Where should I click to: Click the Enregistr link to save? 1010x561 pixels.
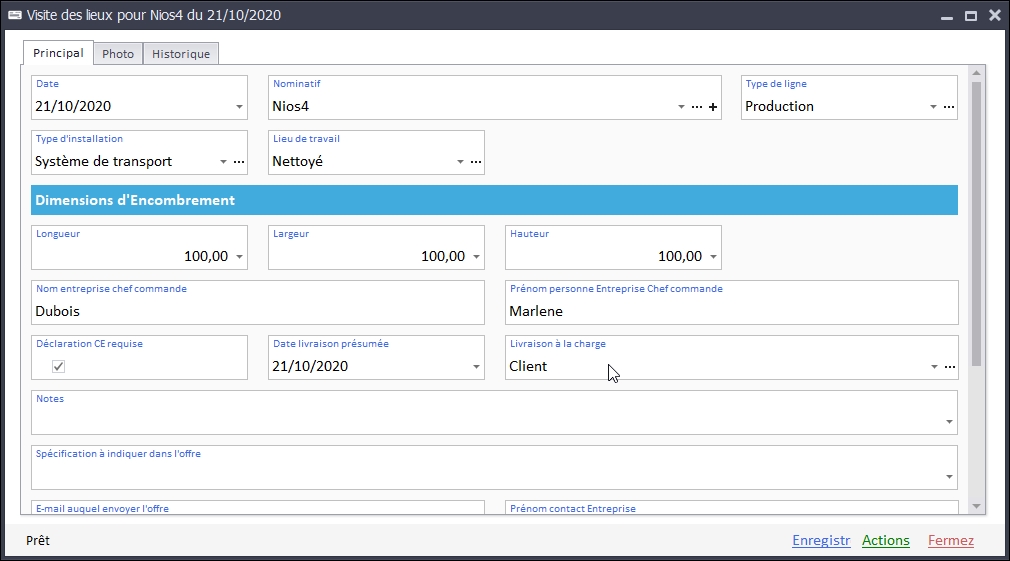coord(820,541)
